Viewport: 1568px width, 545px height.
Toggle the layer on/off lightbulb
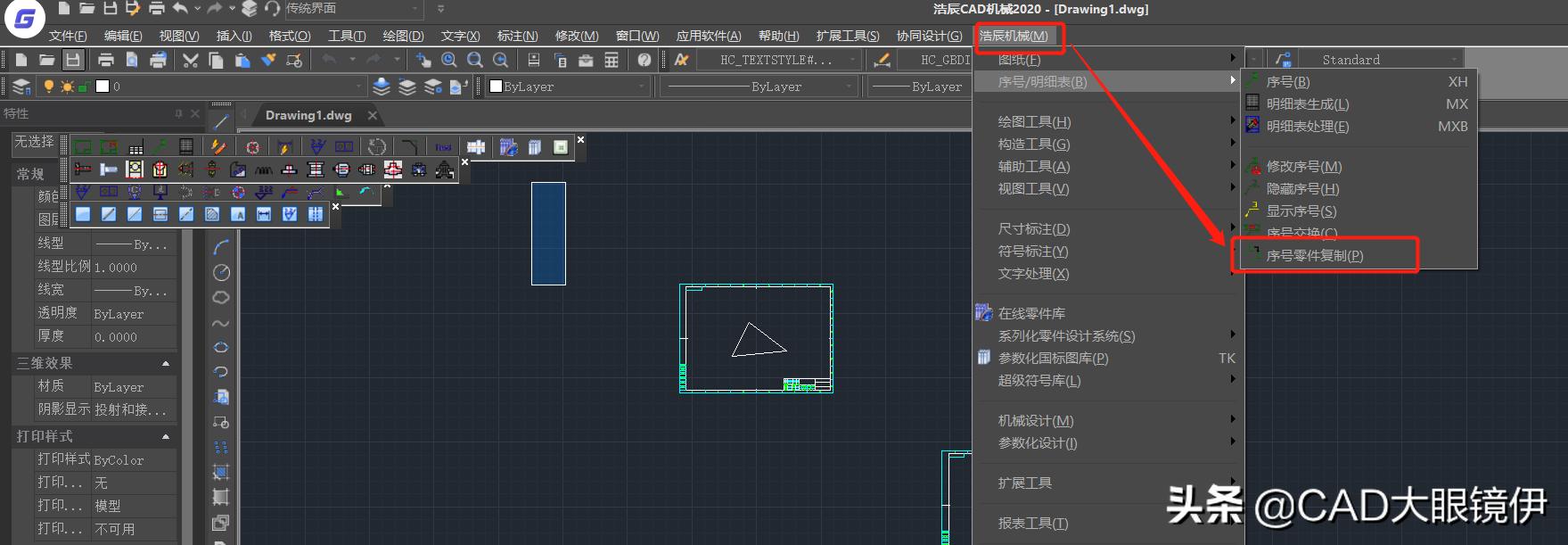pos(48,87)
